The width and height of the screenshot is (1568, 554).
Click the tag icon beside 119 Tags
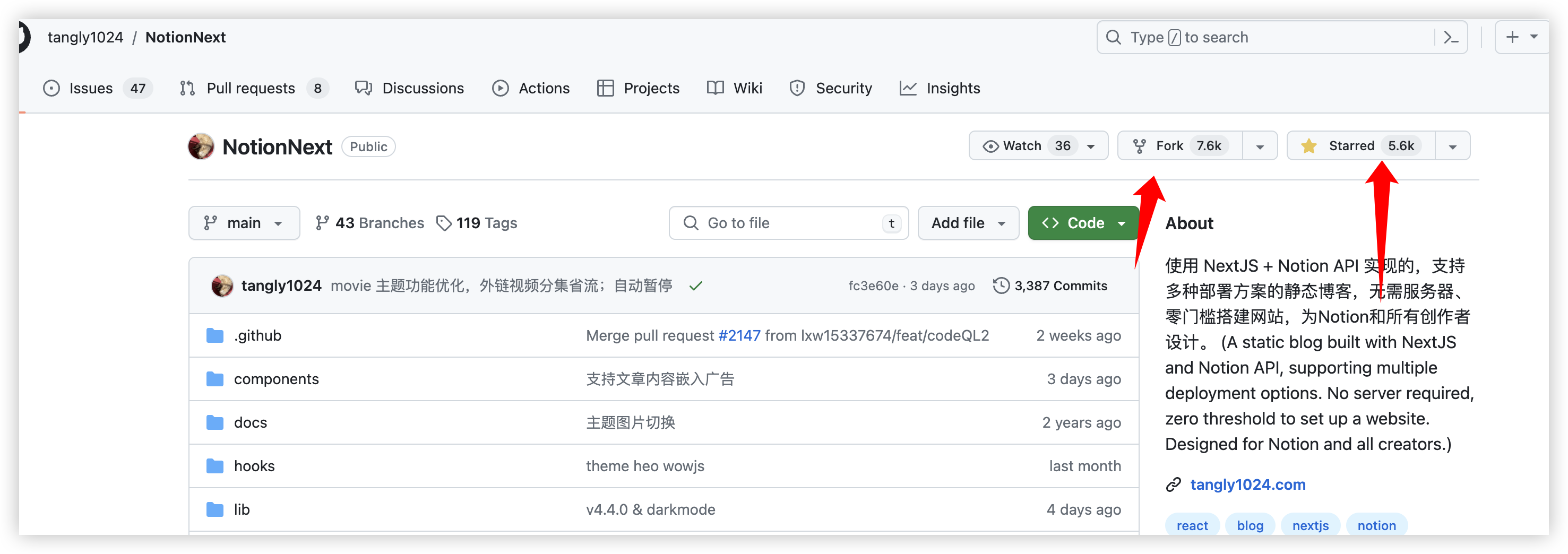[444, 223]
